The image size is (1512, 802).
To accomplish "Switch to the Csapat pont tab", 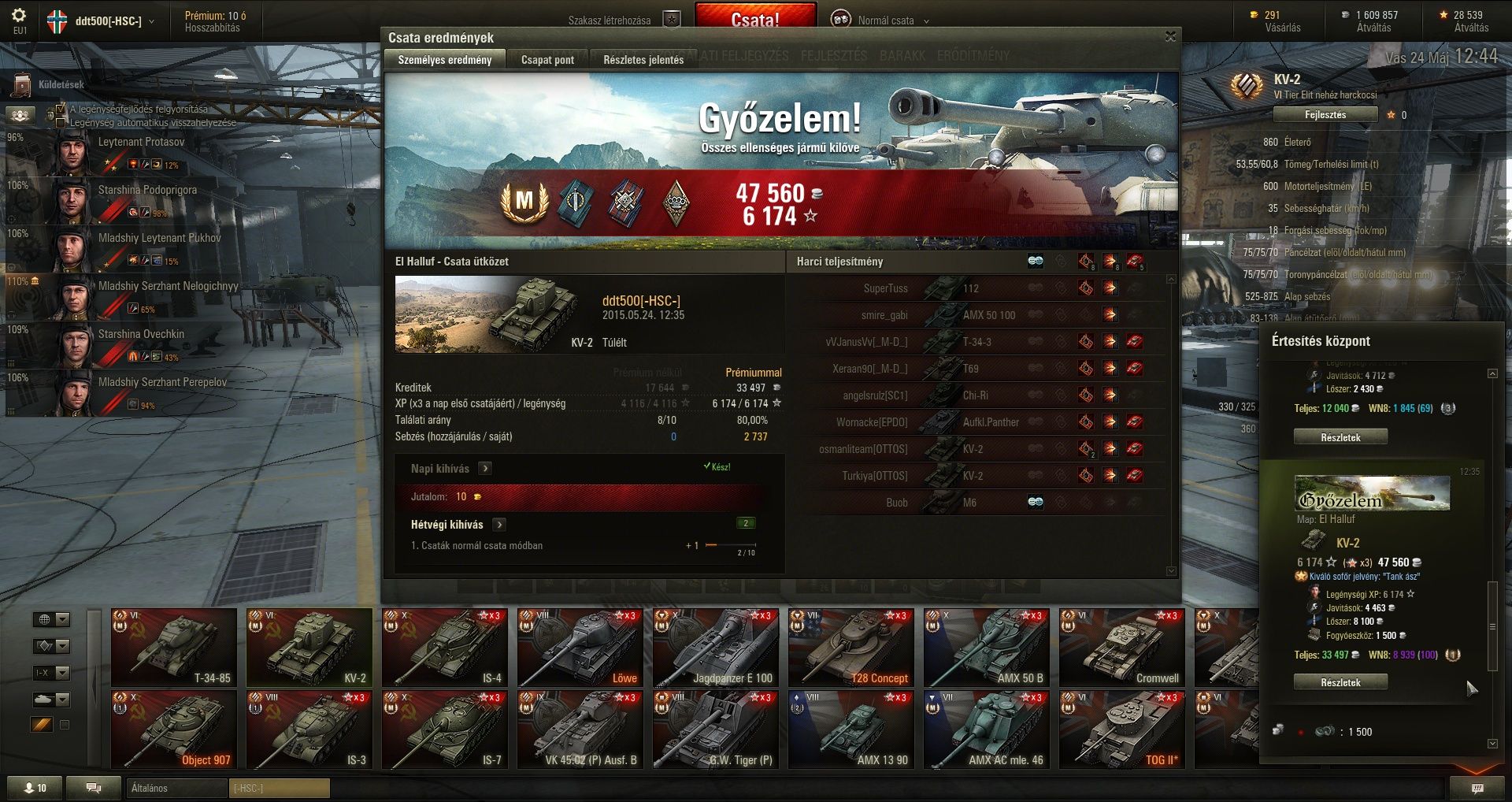I will tap(547, 60).
